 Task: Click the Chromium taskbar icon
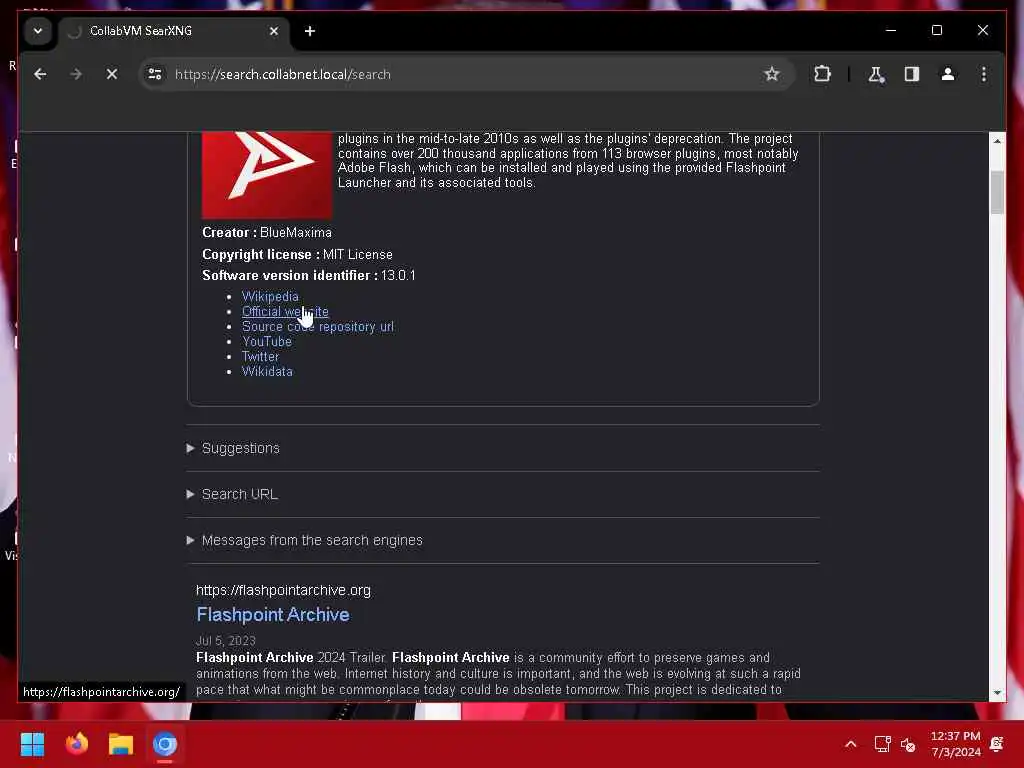[165, 744]
